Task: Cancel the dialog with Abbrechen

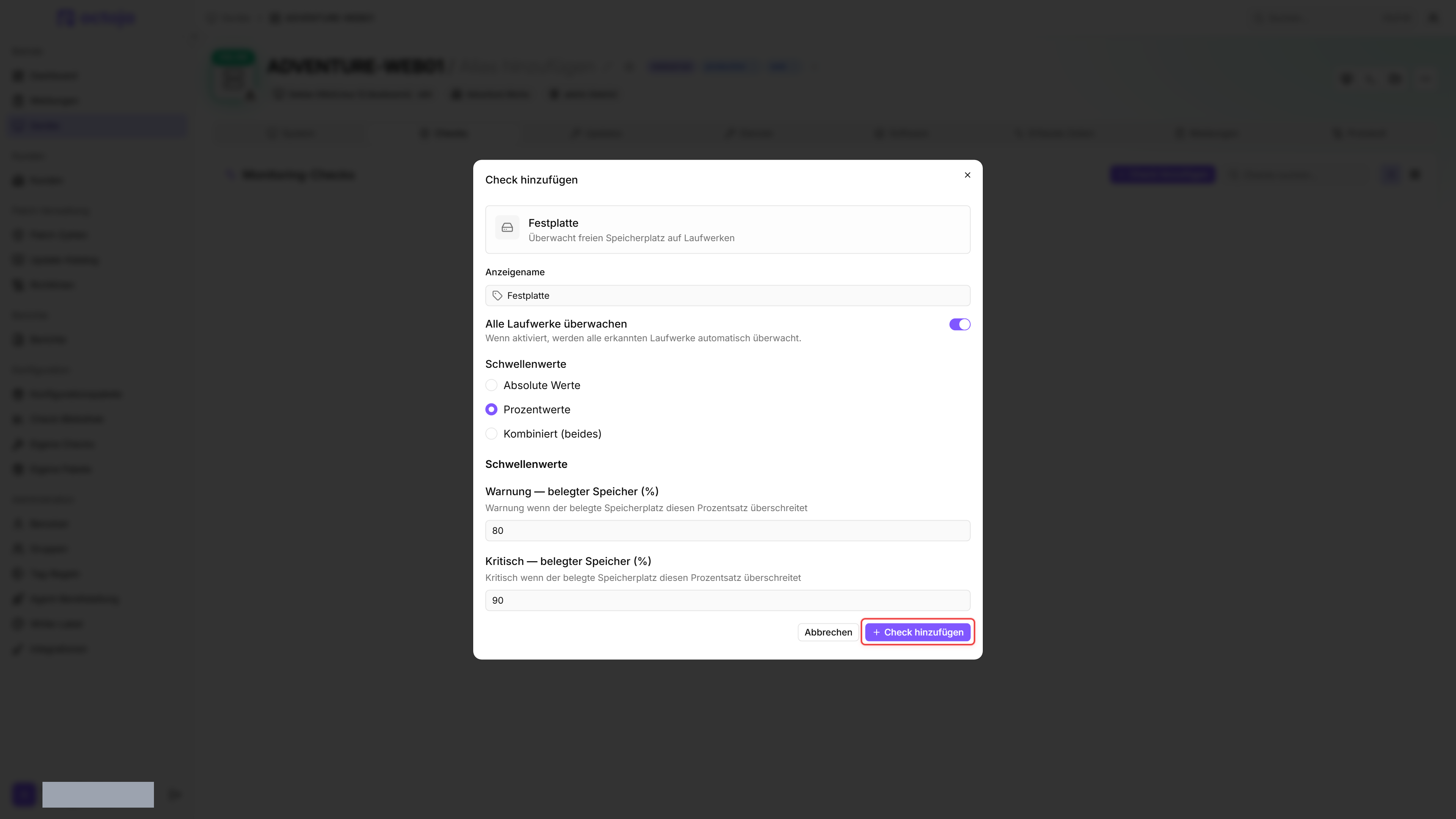Action: (828, 632)
